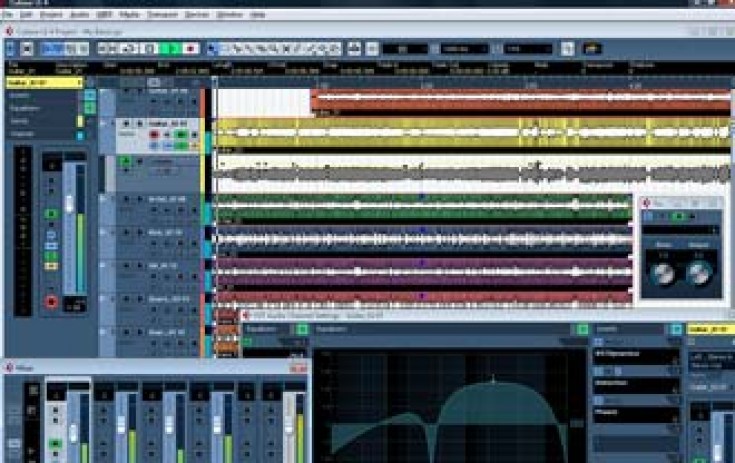Click the EQ curve peak point

493,381
